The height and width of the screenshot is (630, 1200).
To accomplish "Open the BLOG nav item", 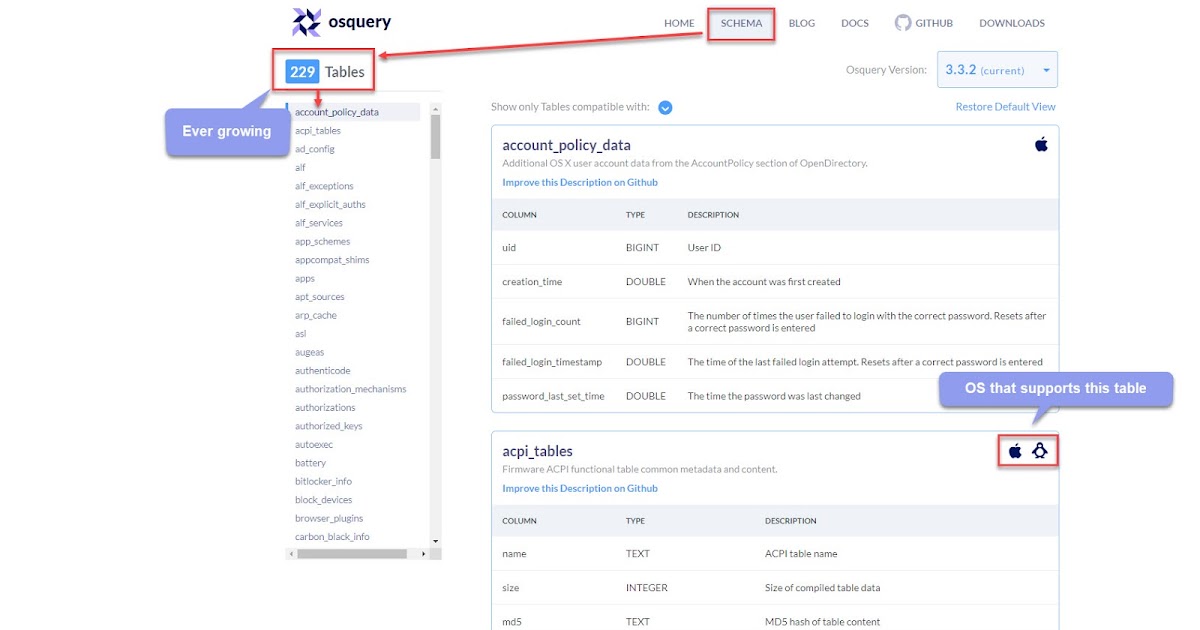I will click(801, 23).
